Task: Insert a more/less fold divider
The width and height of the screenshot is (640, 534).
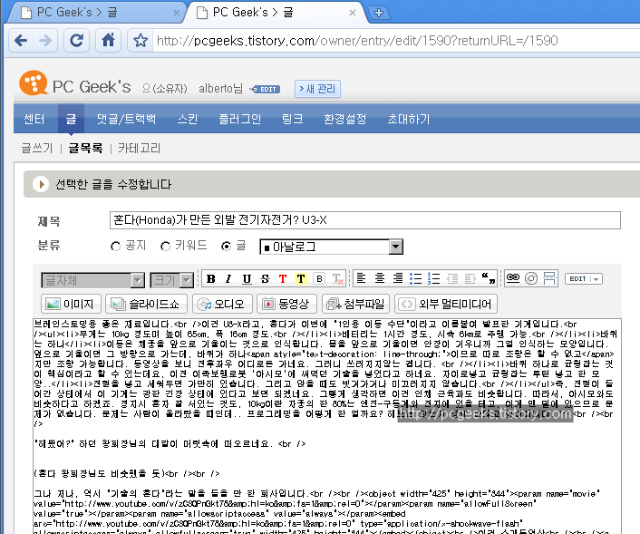Action: coord(549,278)
